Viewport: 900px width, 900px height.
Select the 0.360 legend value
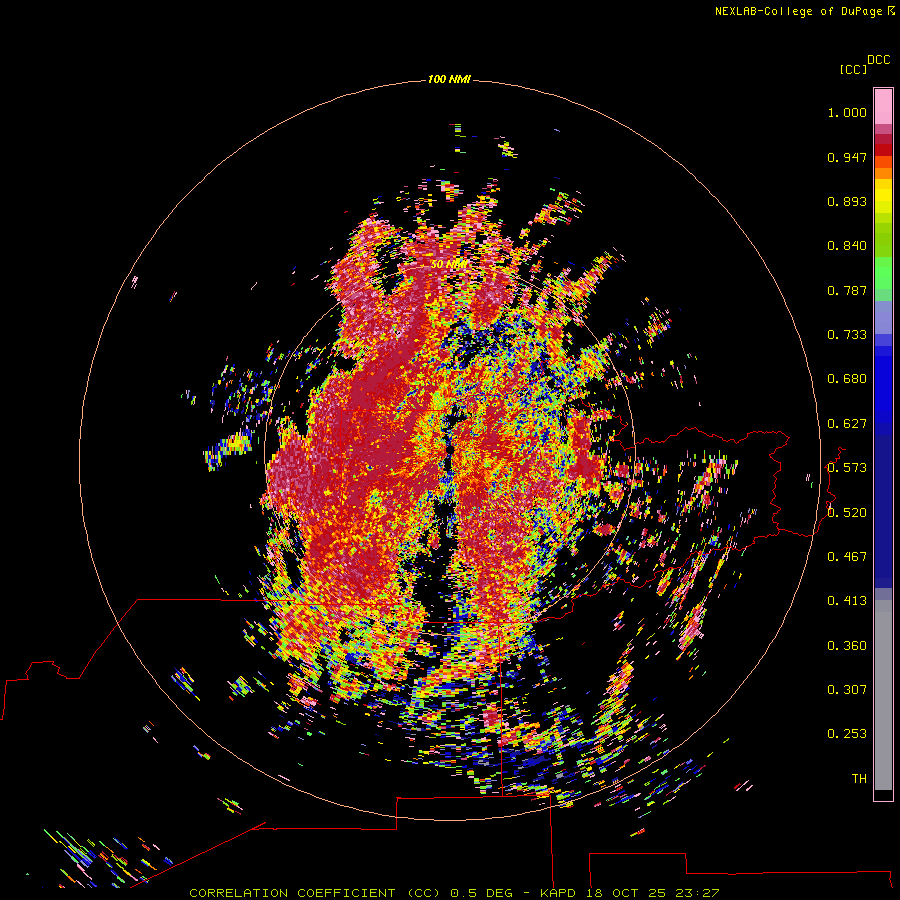(847, 646)
